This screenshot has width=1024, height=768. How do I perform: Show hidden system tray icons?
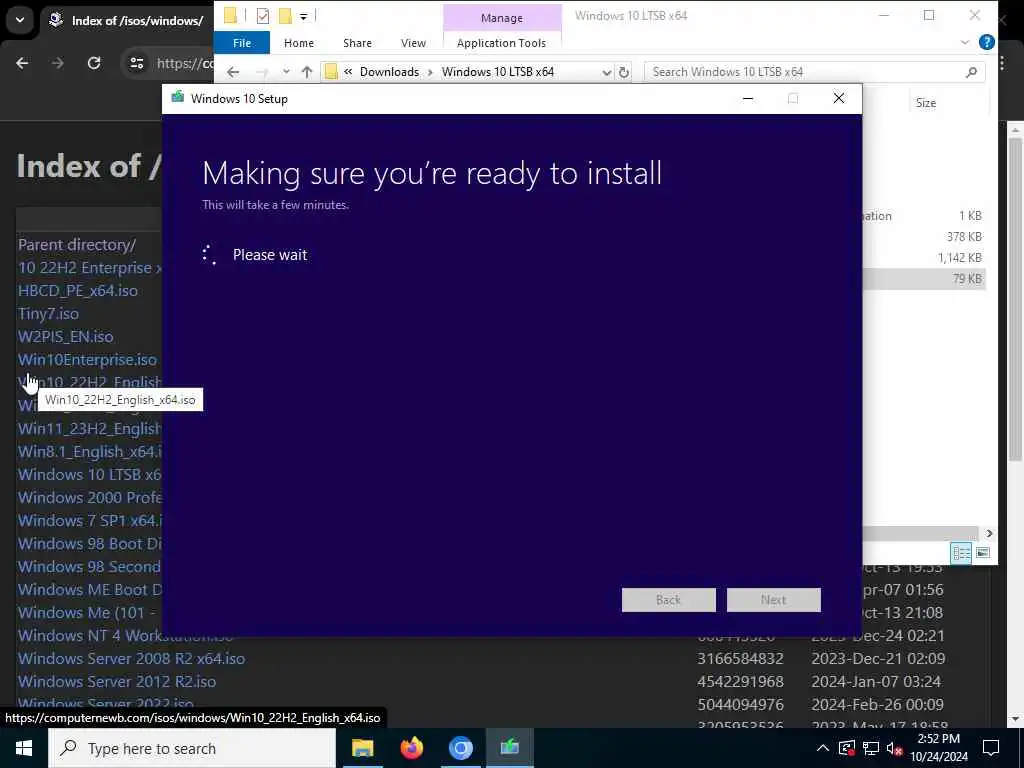(x=823, y=748)
